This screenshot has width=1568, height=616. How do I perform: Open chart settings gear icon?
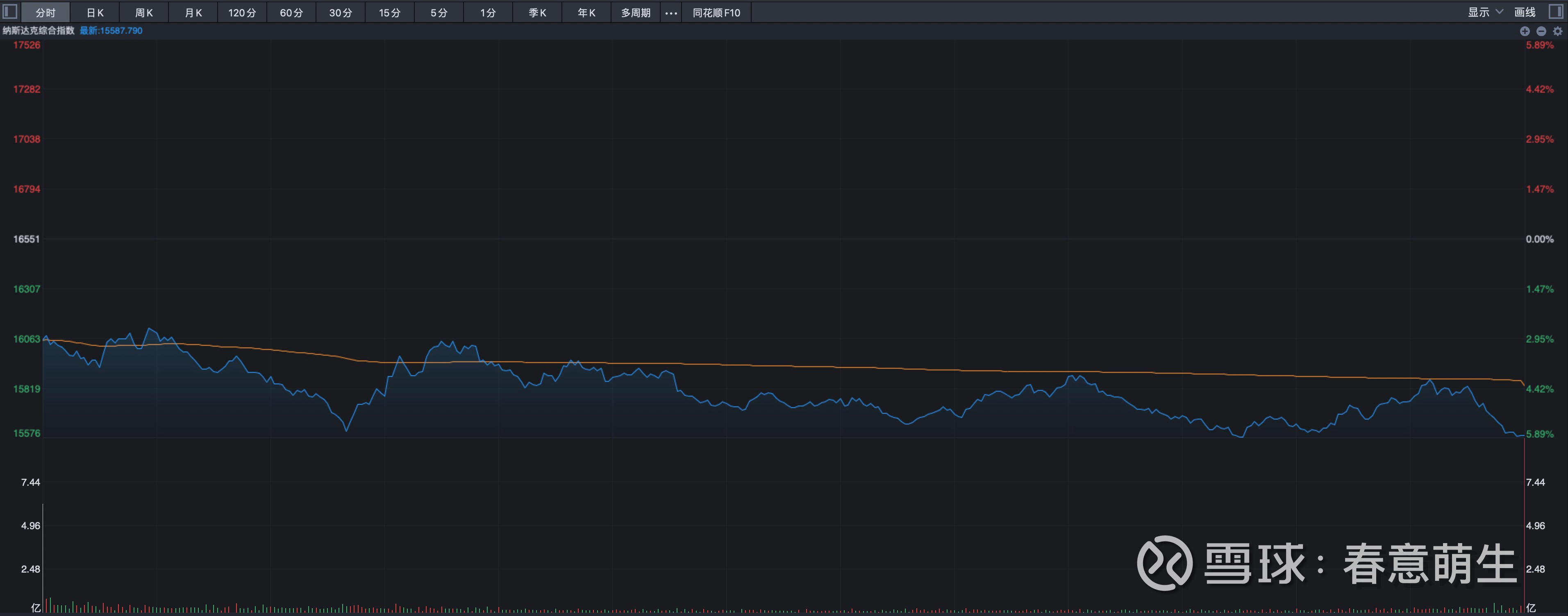pyautogui.click(x=1558, y=31)
